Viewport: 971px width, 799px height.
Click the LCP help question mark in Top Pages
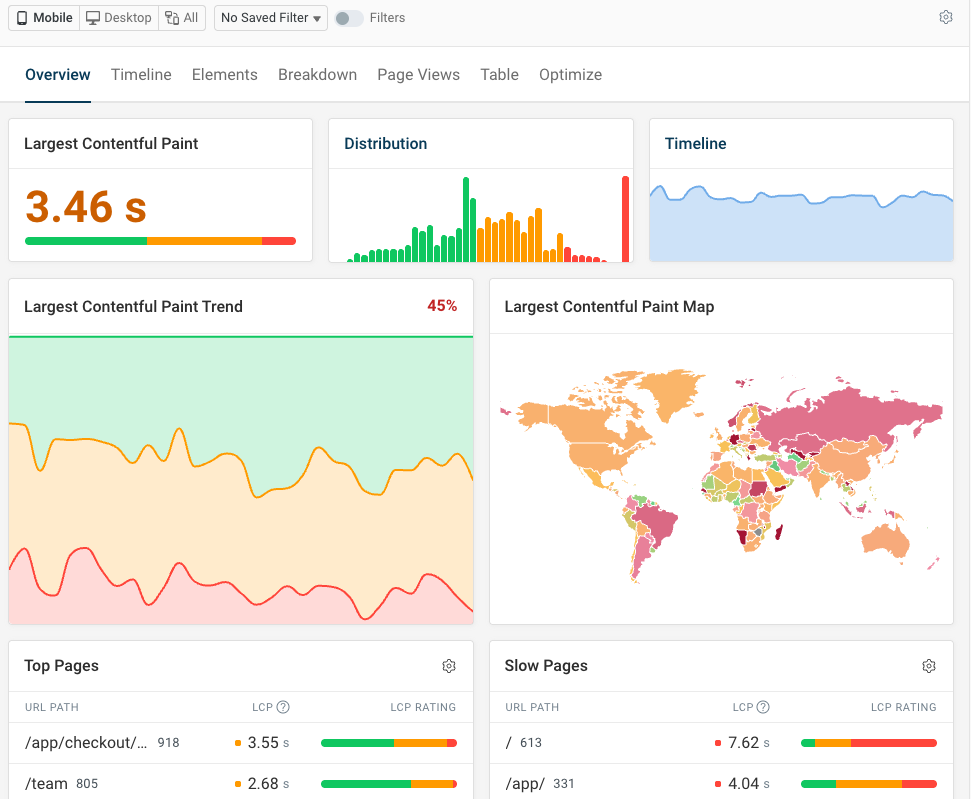tap(285, 707)
